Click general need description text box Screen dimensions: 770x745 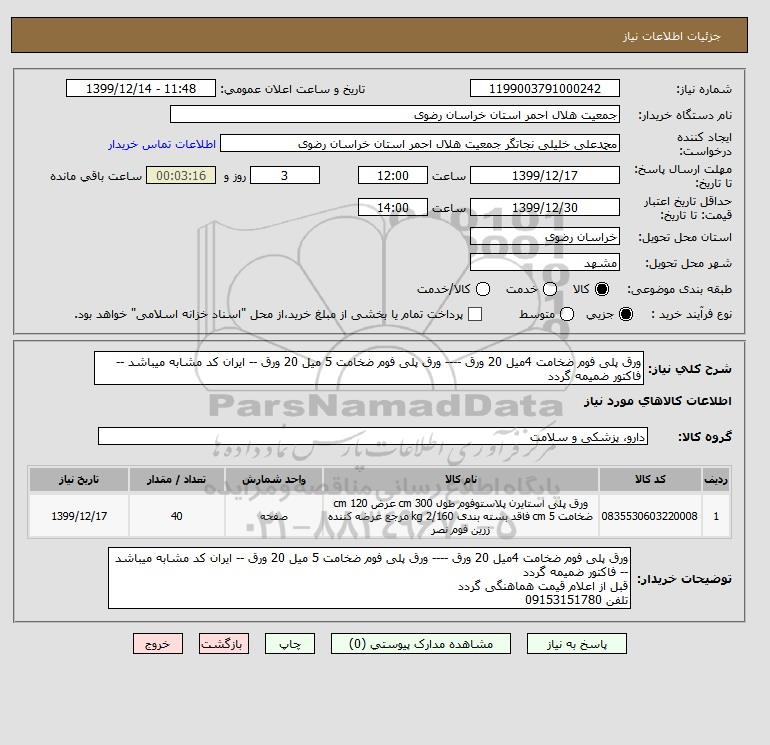click(369, 368)
